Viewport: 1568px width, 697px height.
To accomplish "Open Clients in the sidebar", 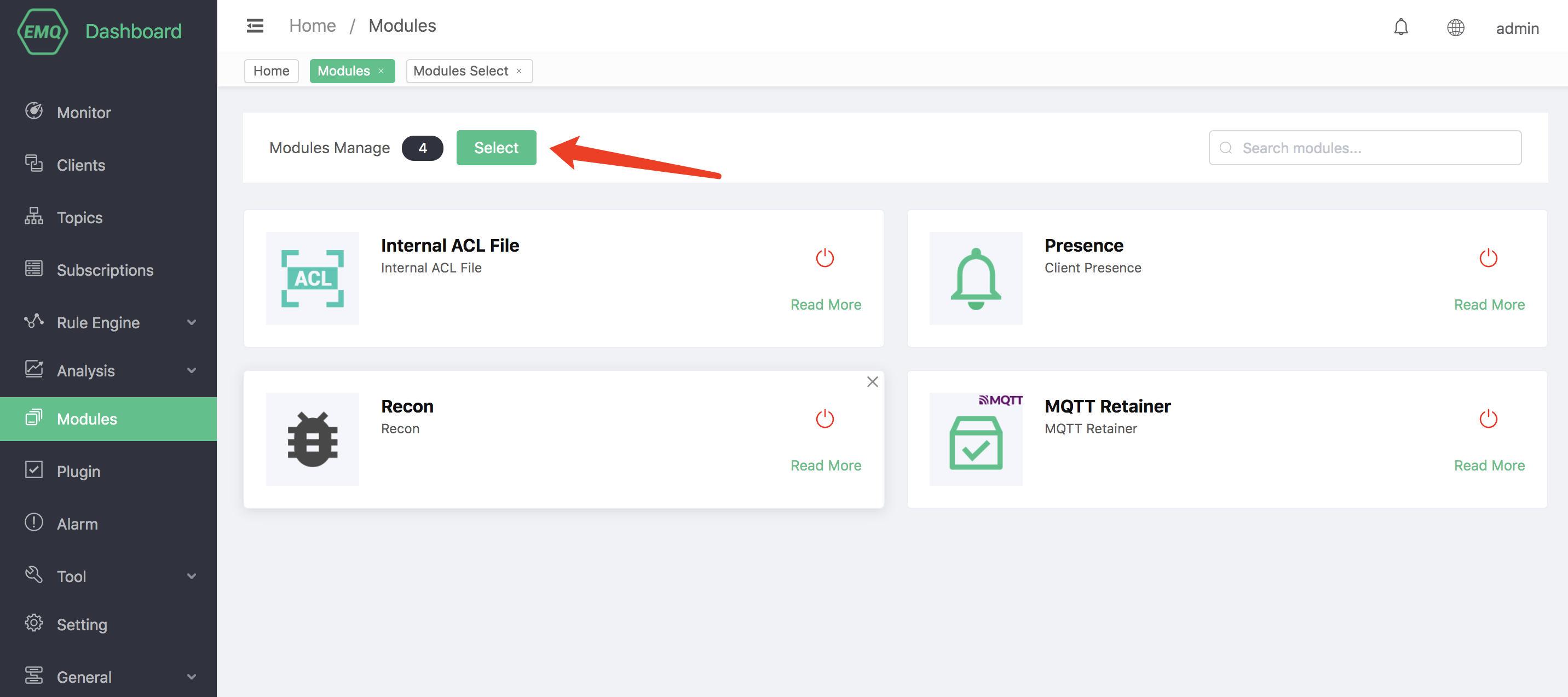I will (x=108, y=165).
